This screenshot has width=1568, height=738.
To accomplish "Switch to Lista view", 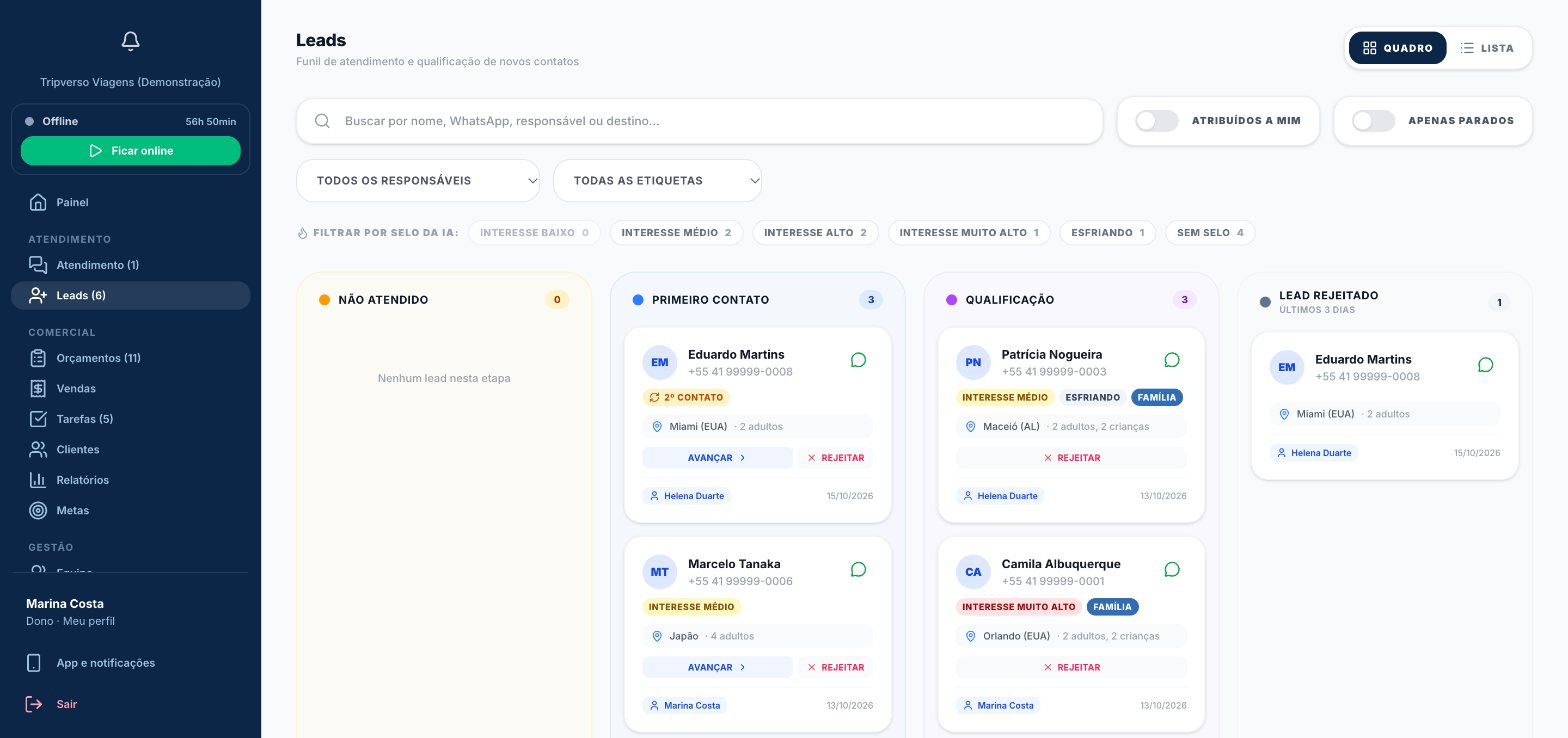I will [1487, 48].
